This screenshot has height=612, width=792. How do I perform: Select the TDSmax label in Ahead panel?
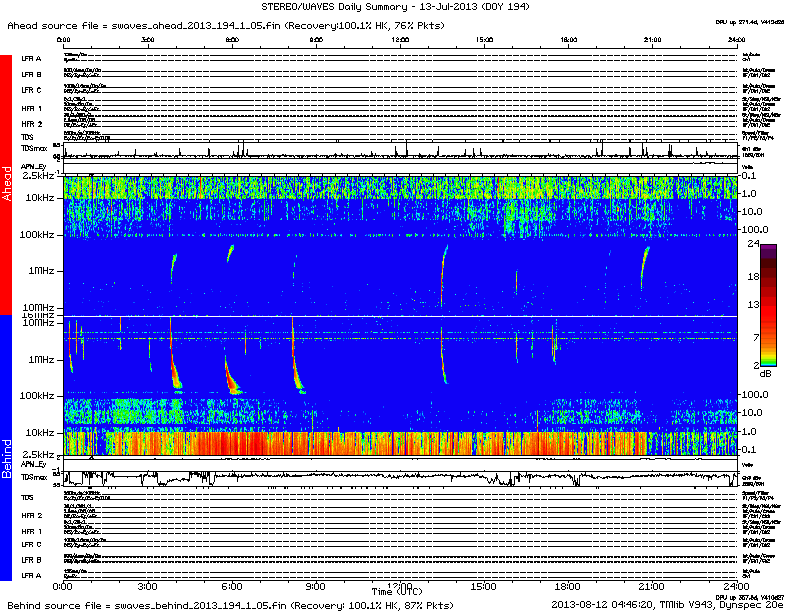[32, 148]
